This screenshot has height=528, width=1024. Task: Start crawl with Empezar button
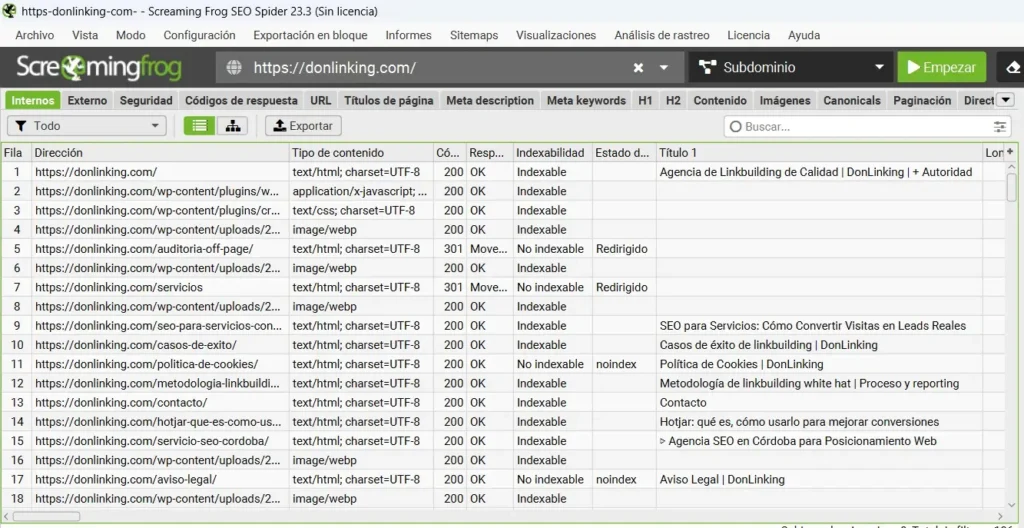[x=942, y=67]
